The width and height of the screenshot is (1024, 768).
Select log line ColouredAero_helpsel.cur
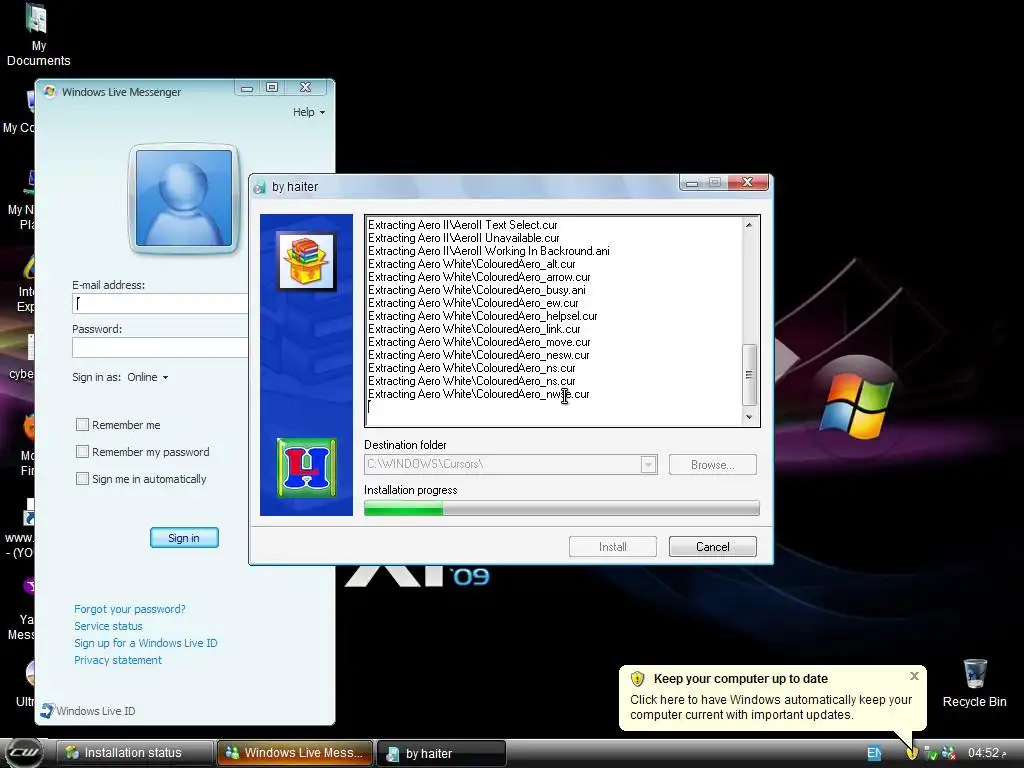tap(483, 316)
